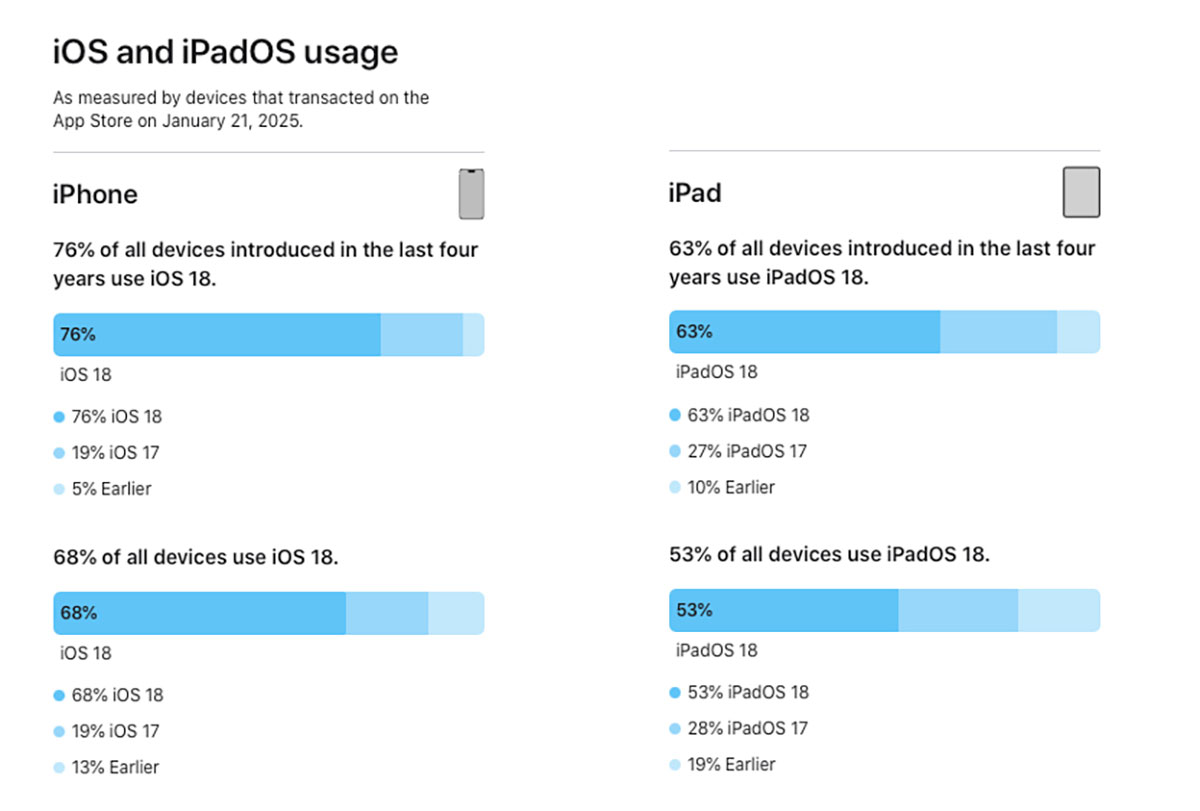Click the iPad section heading
This screenshot has width=1200, height=811.
pos(695,193)
